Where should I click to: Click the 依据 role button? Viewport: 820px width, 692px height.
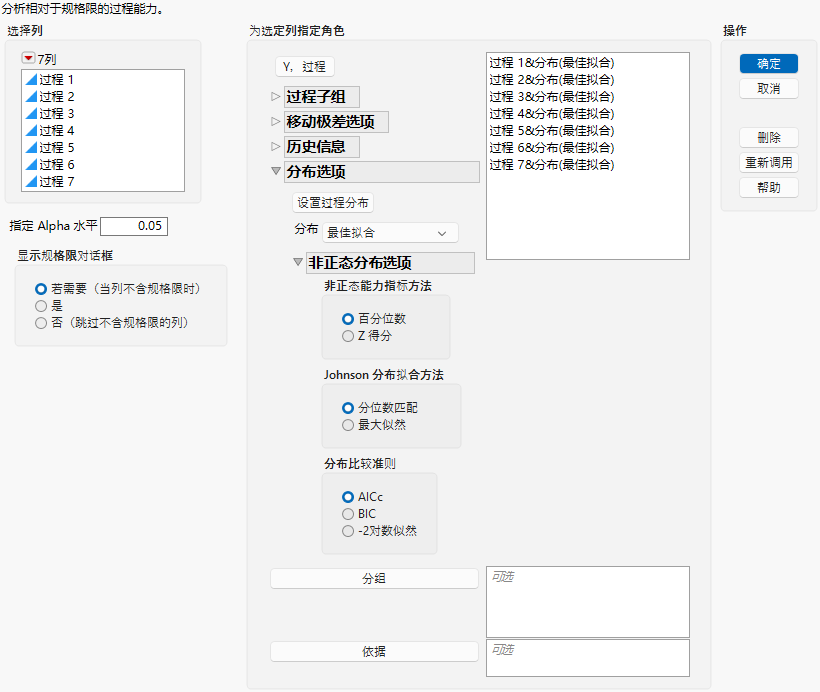374,651
